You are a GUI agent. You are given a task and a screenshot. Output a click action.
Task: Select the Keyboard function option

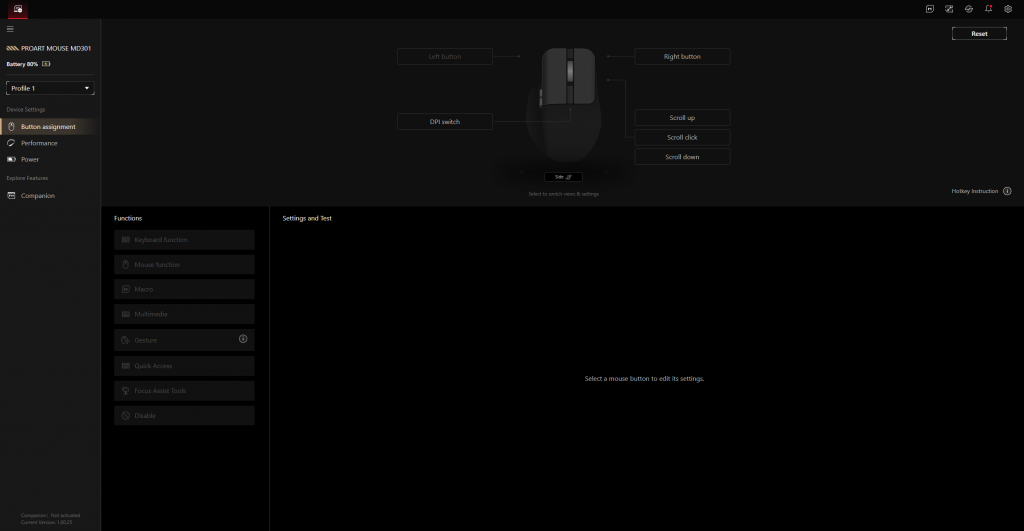[184, 240]
